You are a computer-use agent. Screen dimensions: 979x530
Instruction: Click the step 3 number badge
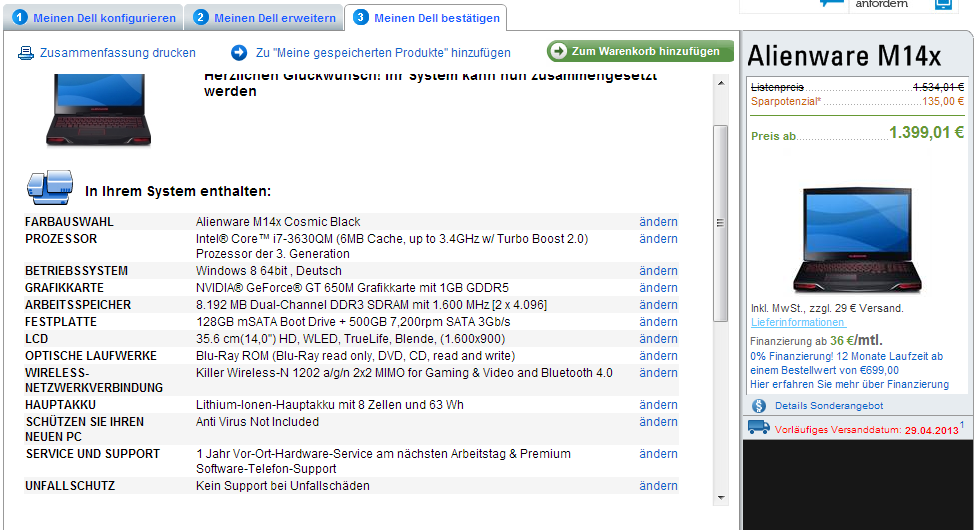(x=360, y=17)
